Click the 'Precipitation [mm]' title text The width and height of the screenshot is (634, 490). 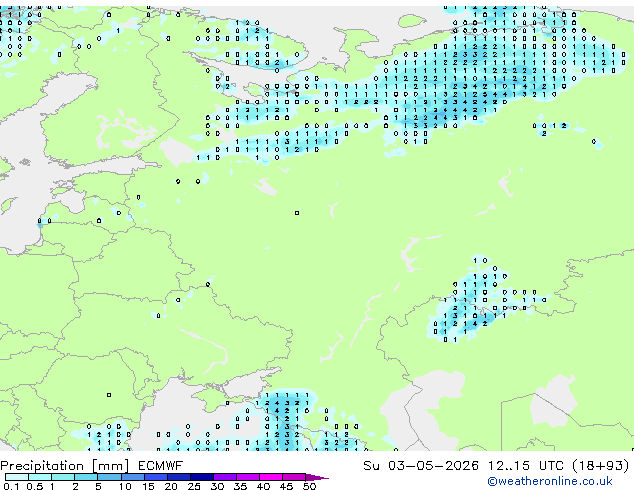(x=64, y=466)
